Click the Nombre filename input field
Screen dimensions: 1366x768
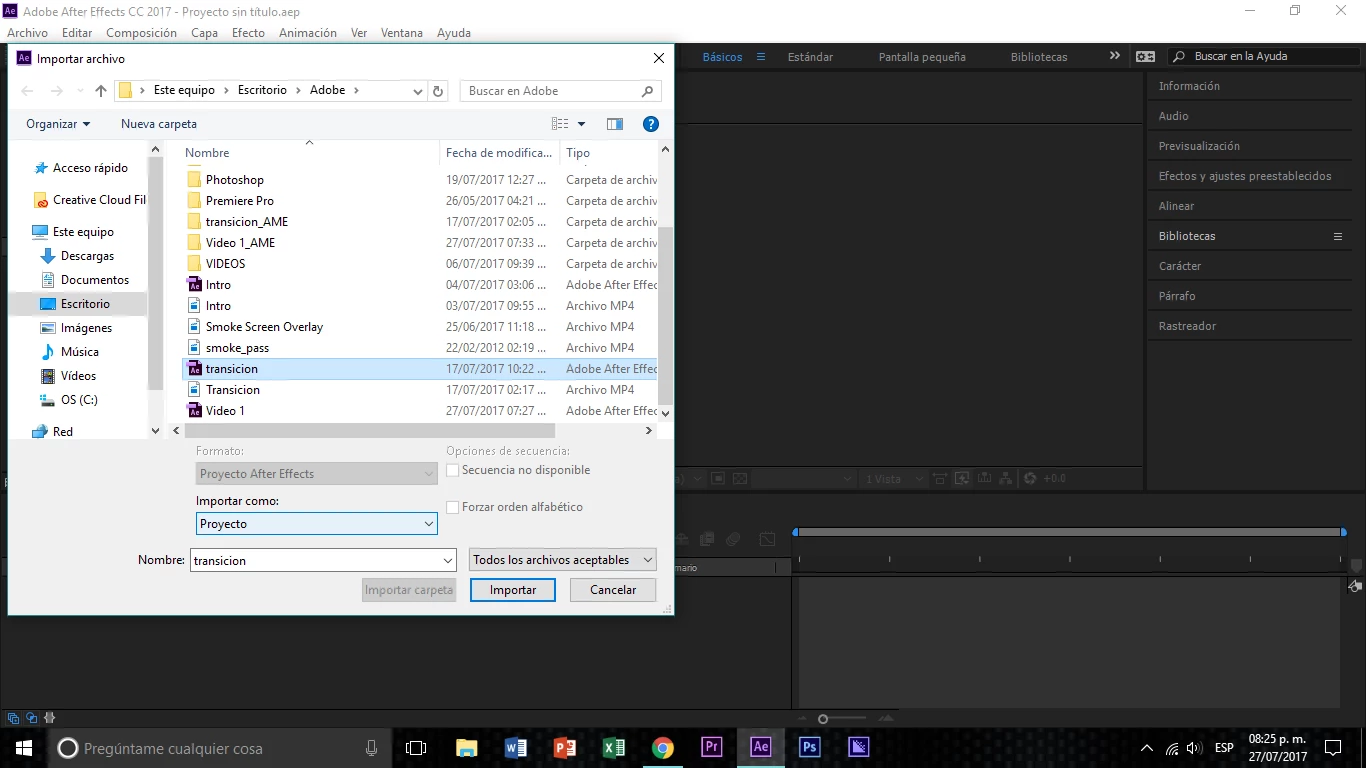(323, 561)
